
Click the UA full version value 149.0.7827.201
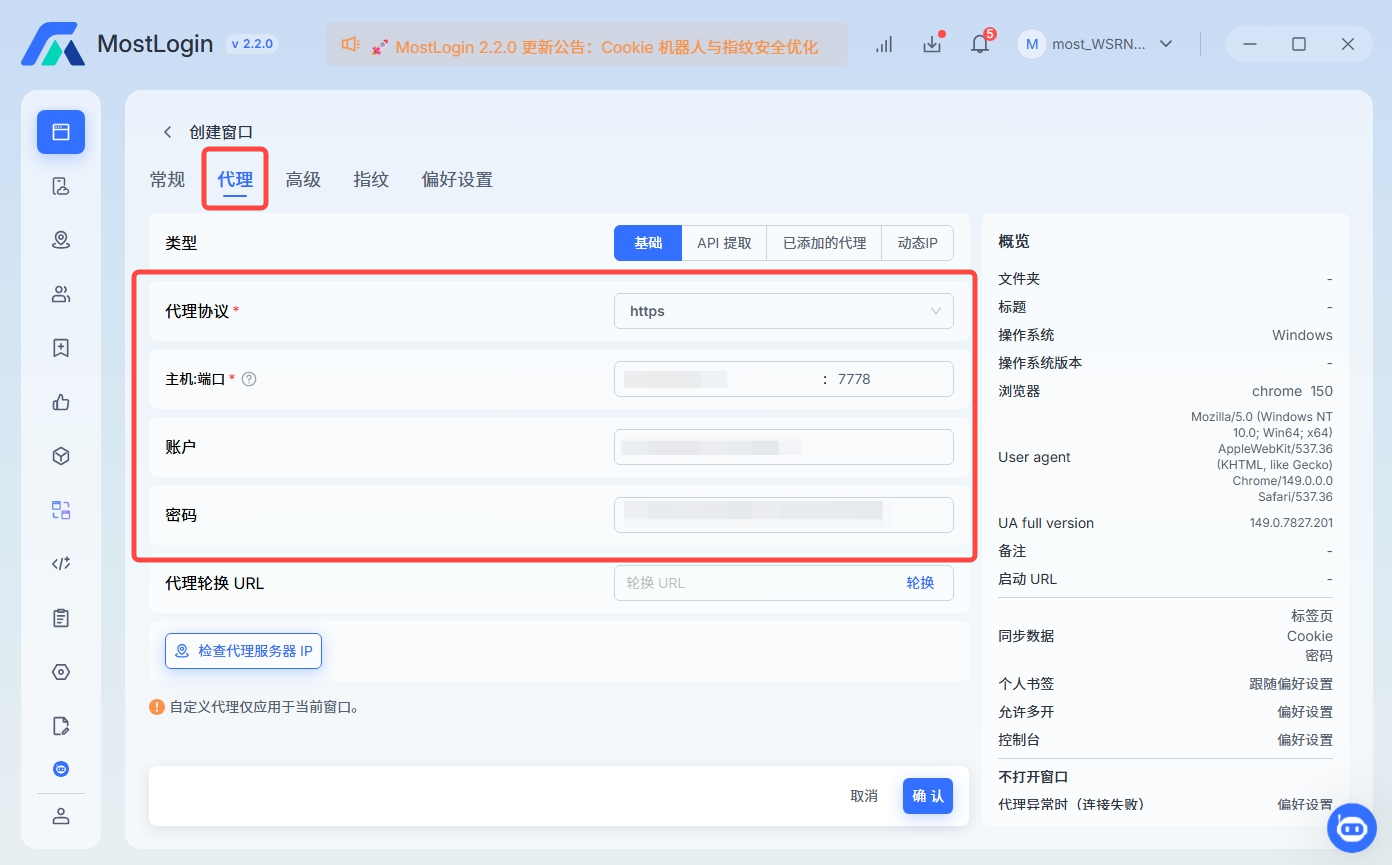[x=1291, y=523]
